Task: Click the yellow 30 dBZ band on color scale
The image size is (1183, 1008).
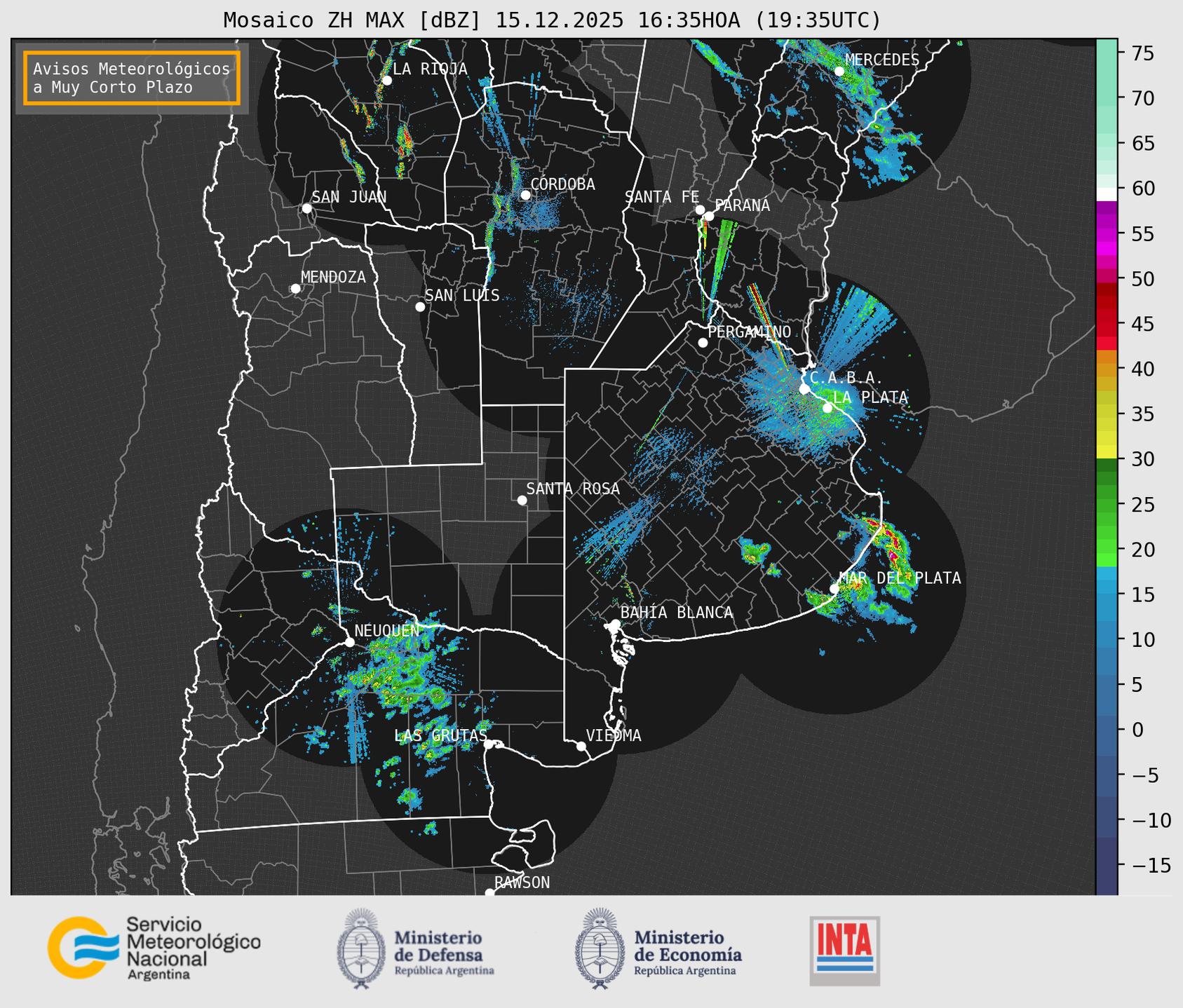Action: [x=1107, y=452]
